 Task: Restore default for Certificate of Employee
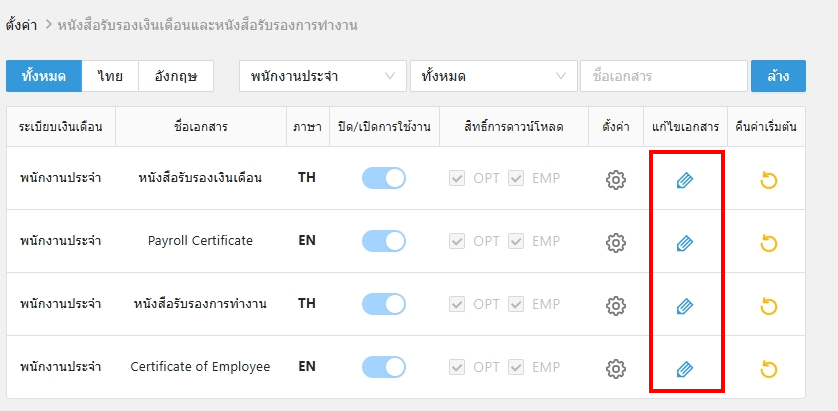tap(769, 369)
